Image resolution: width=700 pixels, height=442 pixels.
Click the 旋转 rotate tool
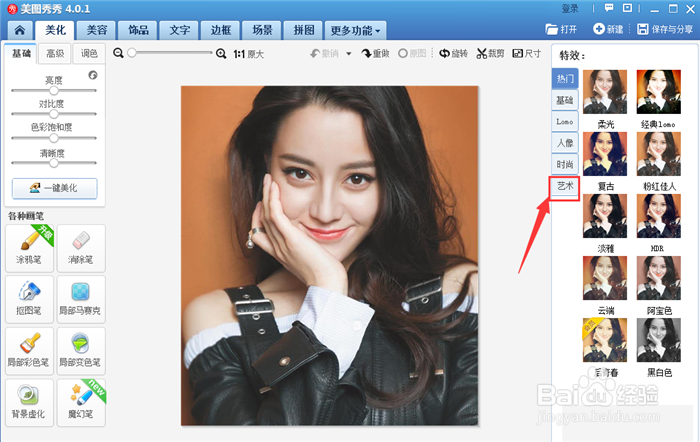453,54
